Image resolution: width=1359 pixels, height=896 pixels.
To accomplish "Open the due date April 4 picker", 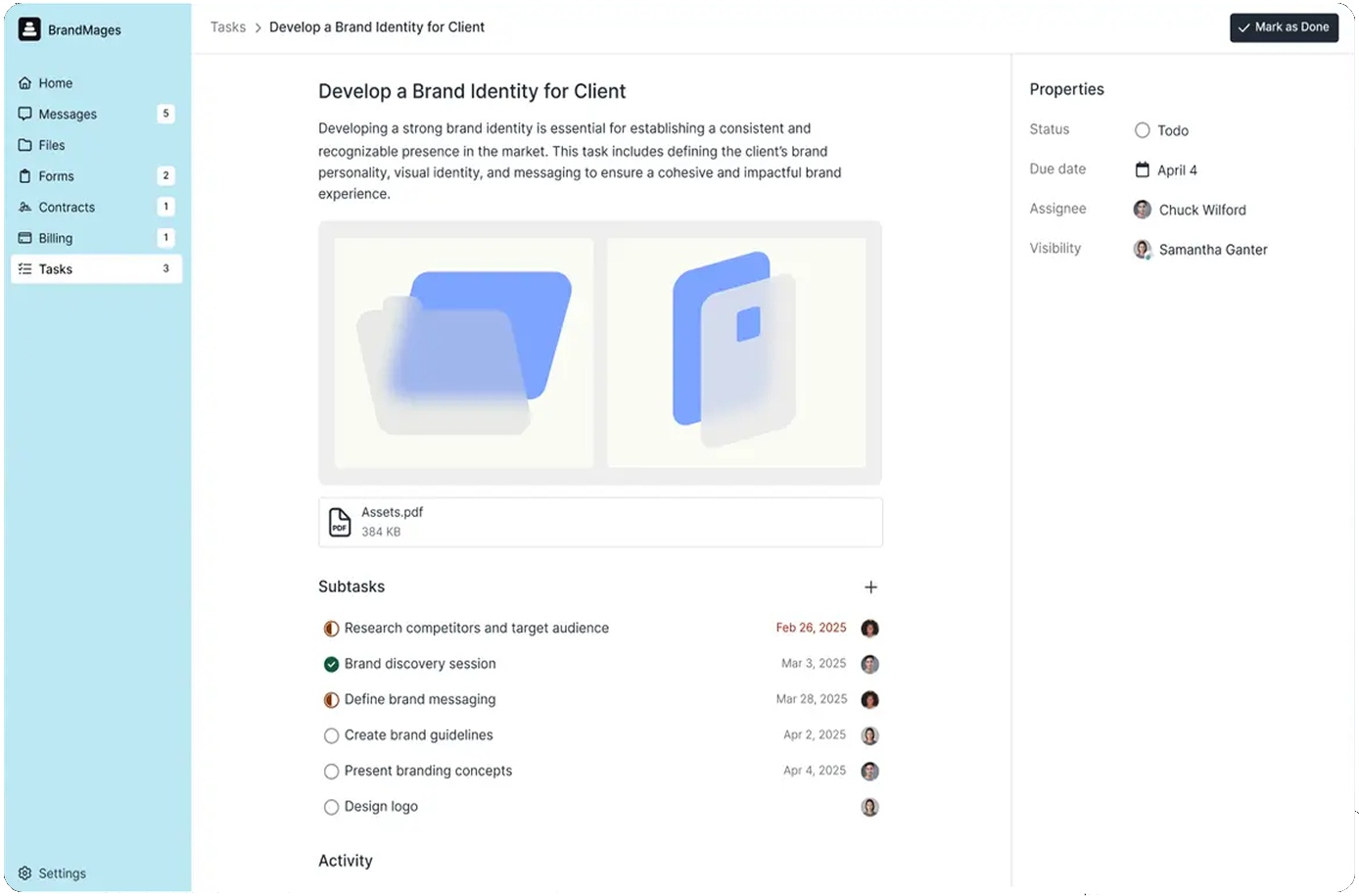I will [1165, 170].
